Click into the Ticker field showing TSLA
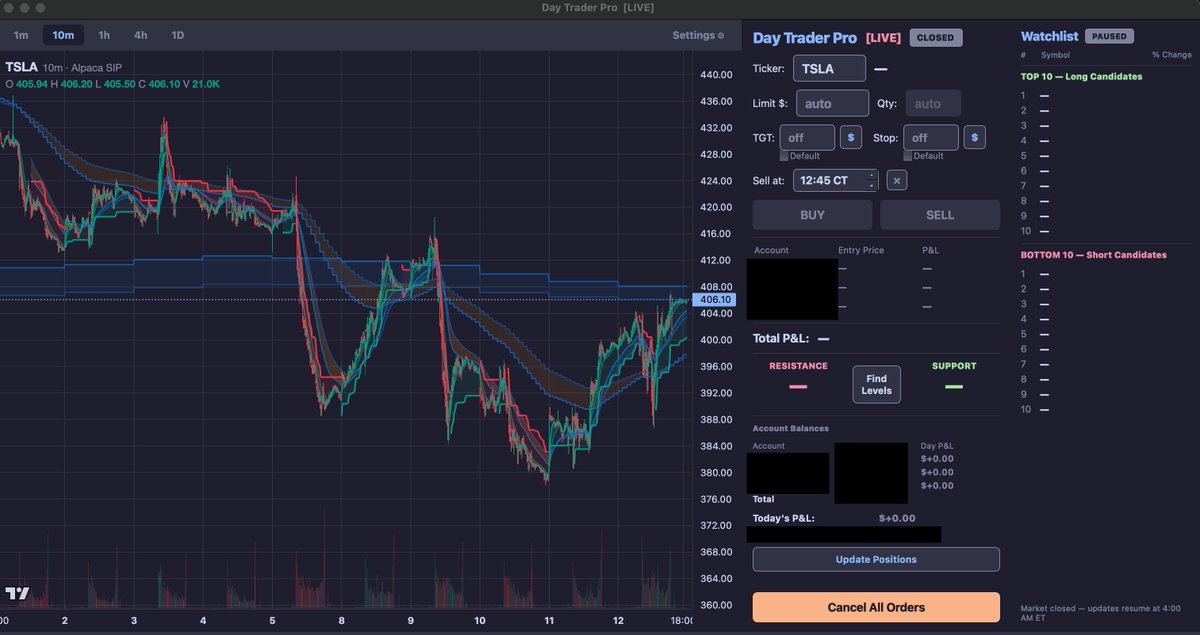The image size is (1200, 635). [x=829, y=69]
